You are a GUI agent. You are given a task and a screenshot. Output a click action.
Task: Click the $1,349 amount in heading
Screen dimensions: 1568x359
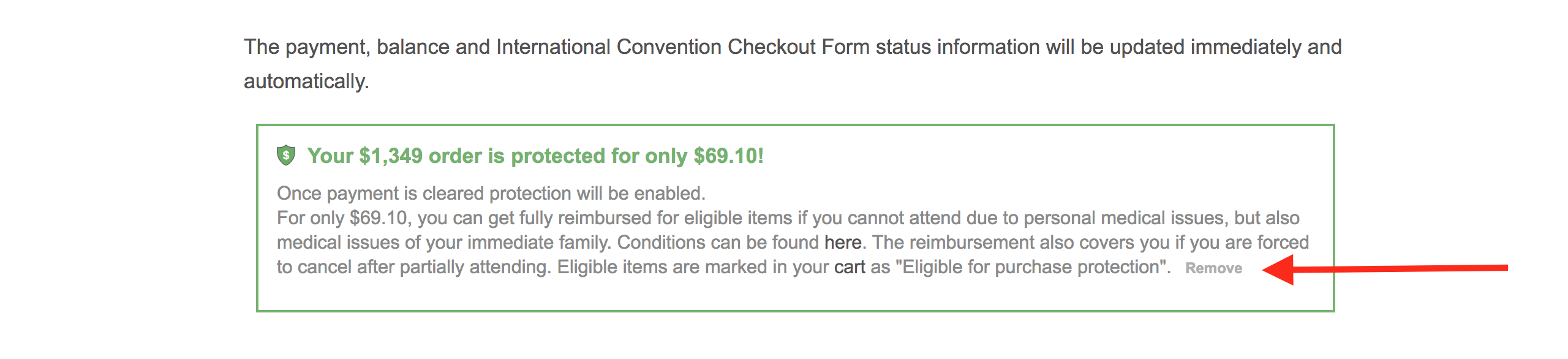(x=391, y=156)
